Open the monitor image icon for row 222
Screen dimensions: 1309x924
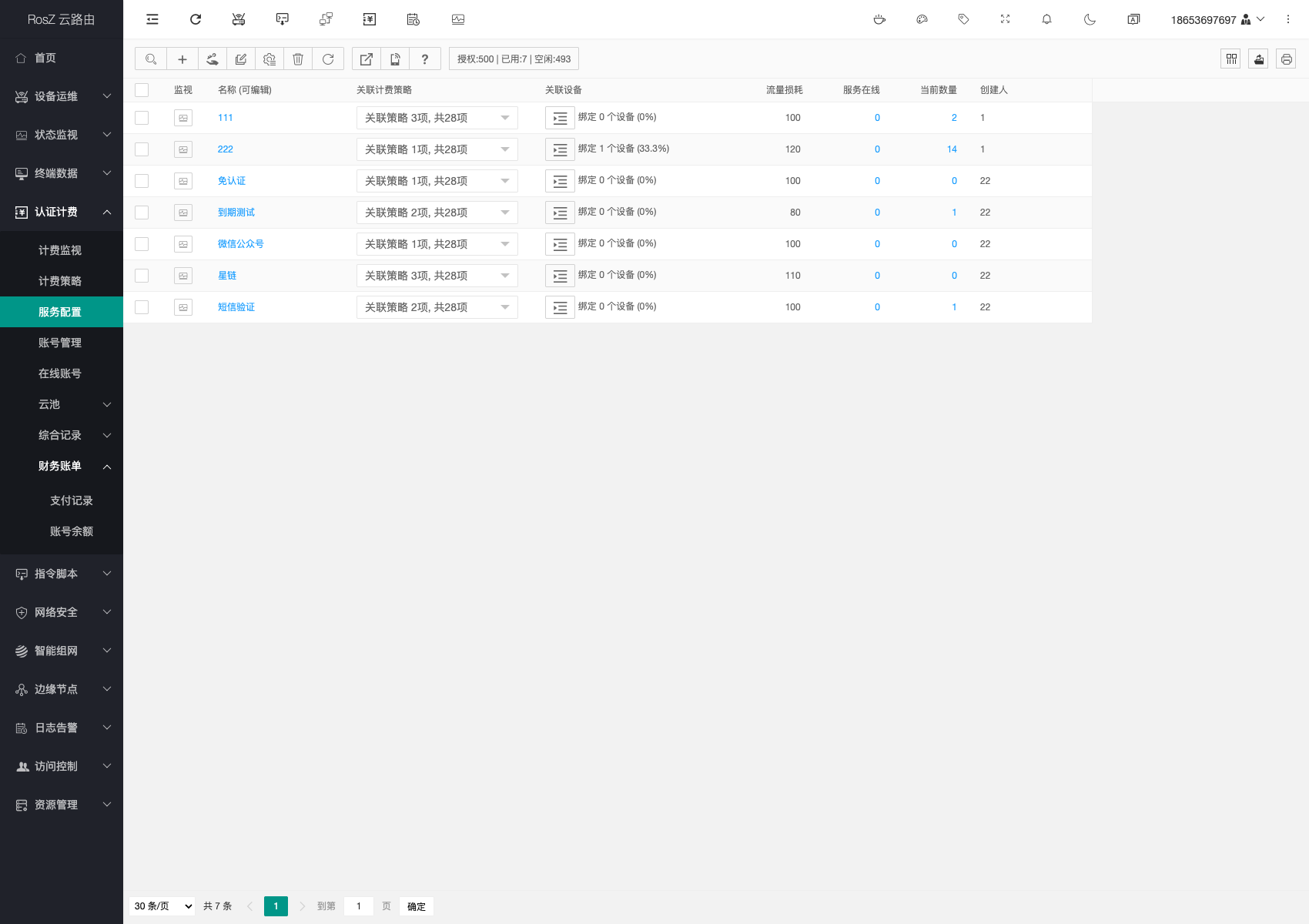pos(183,149)
